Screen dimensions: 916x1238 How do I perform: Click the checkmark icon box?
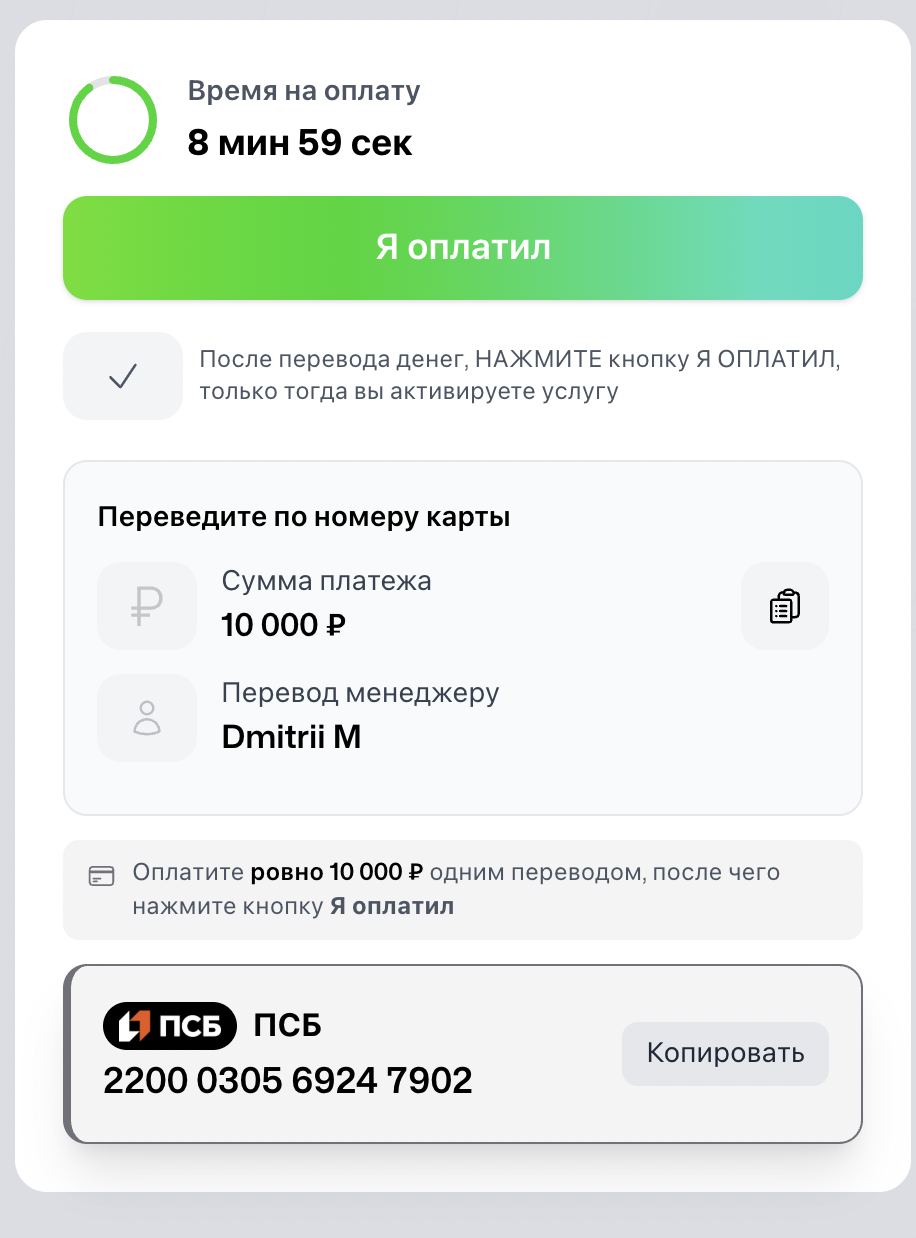[x=122, y=376]
